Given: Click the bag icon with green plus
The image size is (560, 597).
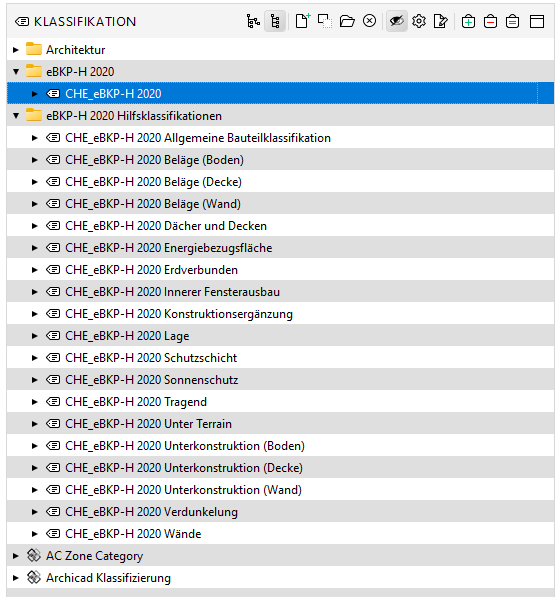Looking at the screenshot, I should pos(468,21).
